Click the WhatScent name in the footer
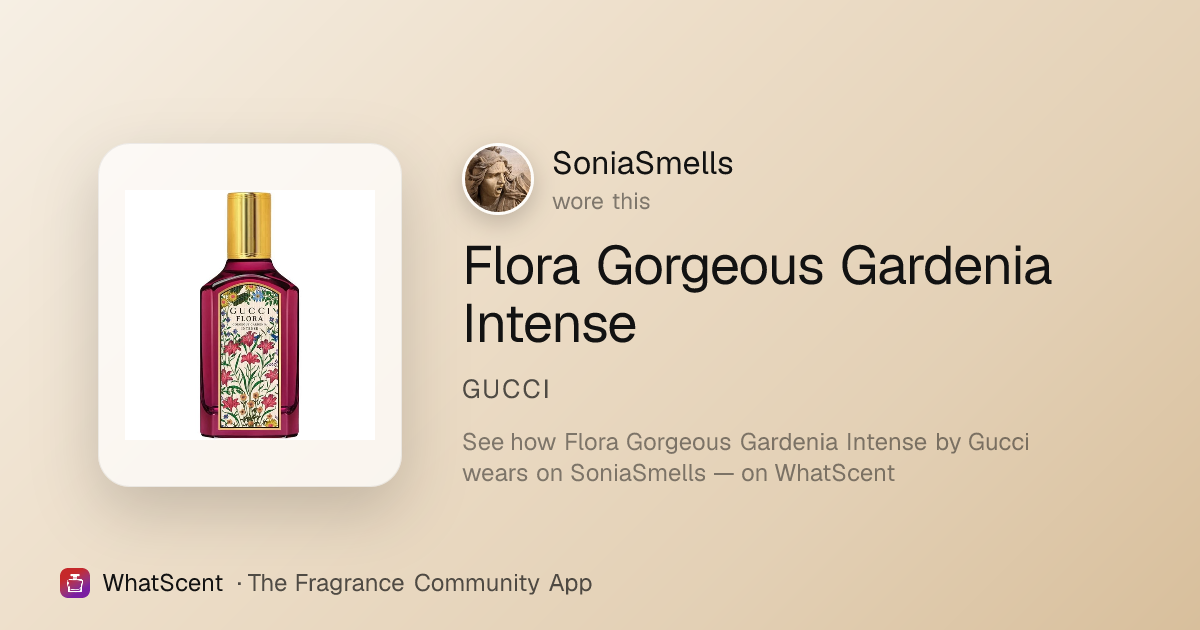1200x630 pixels. [x=163, y=583]
